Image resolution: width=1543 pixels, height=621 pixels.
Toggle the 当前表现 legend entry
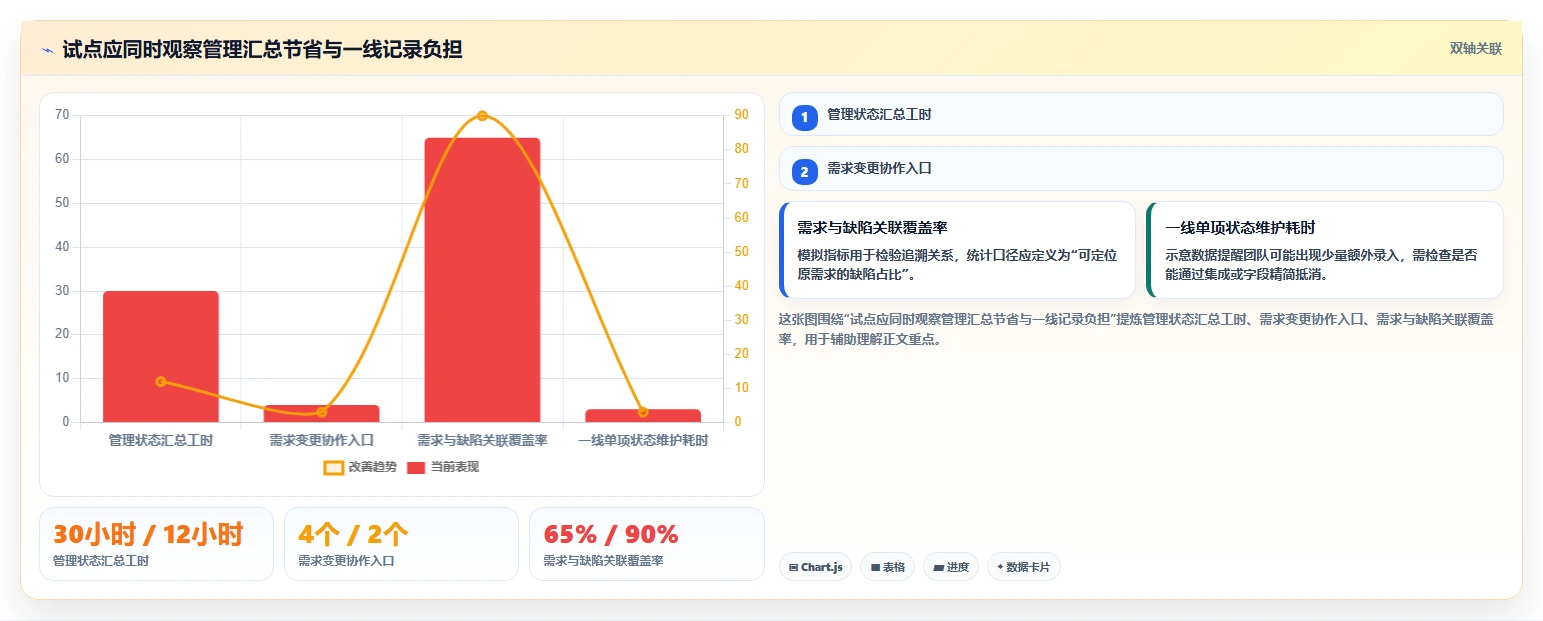coord(443,467)
